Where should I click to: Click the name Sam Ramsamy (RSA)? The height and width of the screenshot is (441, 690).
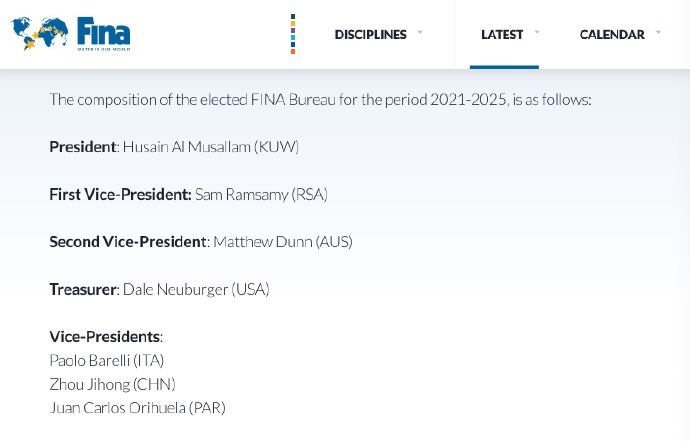pos(261,194)
